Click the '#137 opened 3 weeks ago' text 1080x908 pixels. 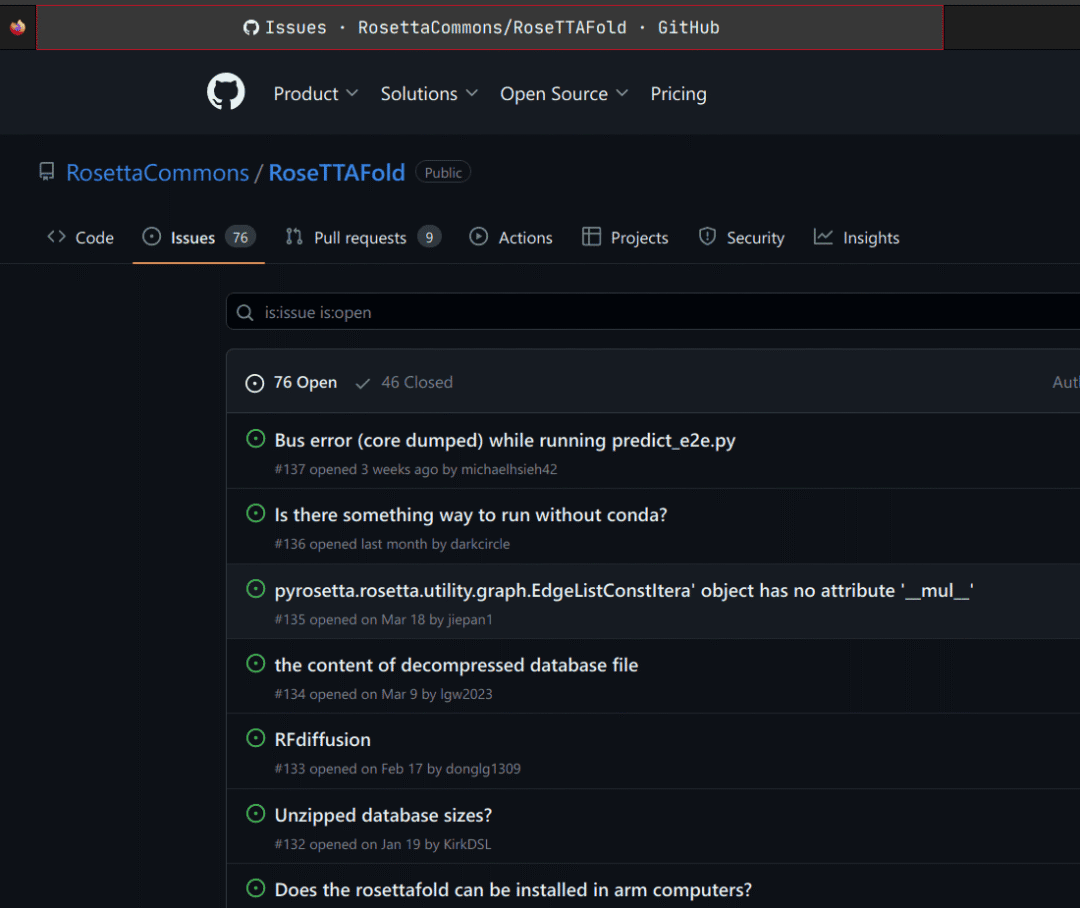[356, 469]
